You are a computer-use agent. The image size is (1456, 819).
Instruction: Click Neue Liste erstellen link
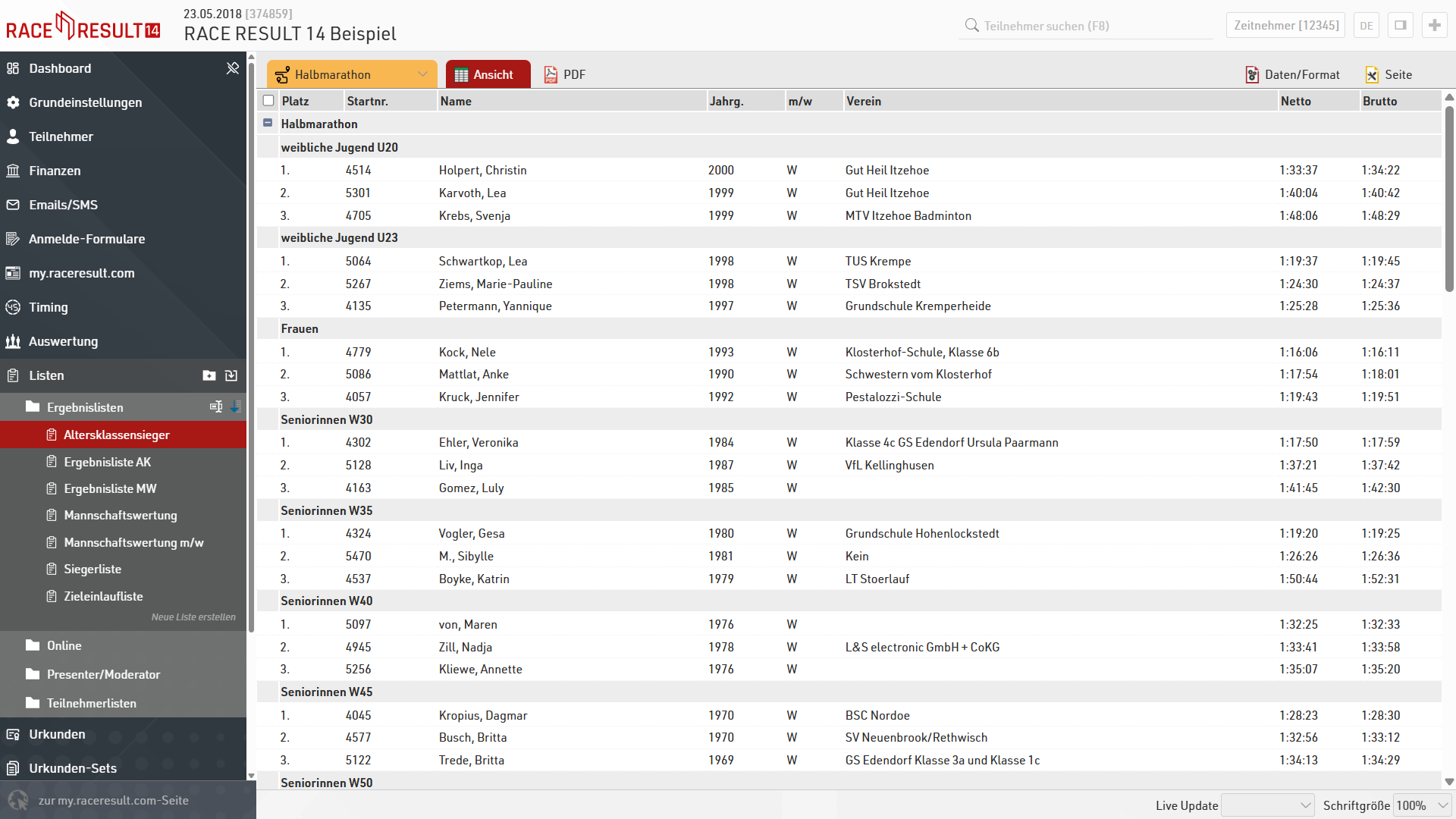193,617
